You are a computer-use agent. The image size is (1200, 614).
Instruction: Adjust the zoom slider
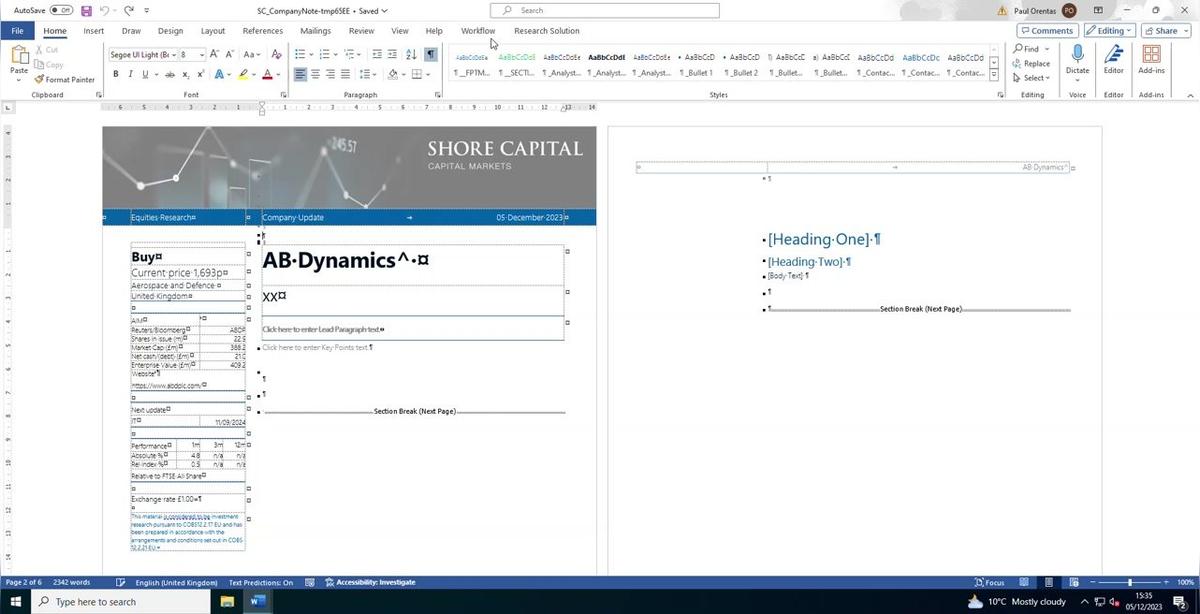(1129, 582)
